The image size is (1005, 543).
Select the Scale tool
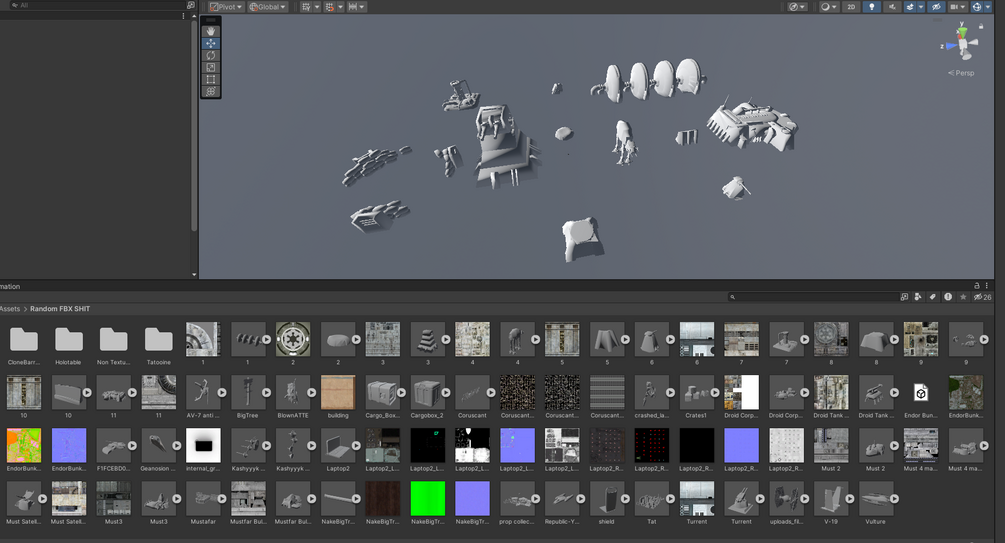[210, 67]
